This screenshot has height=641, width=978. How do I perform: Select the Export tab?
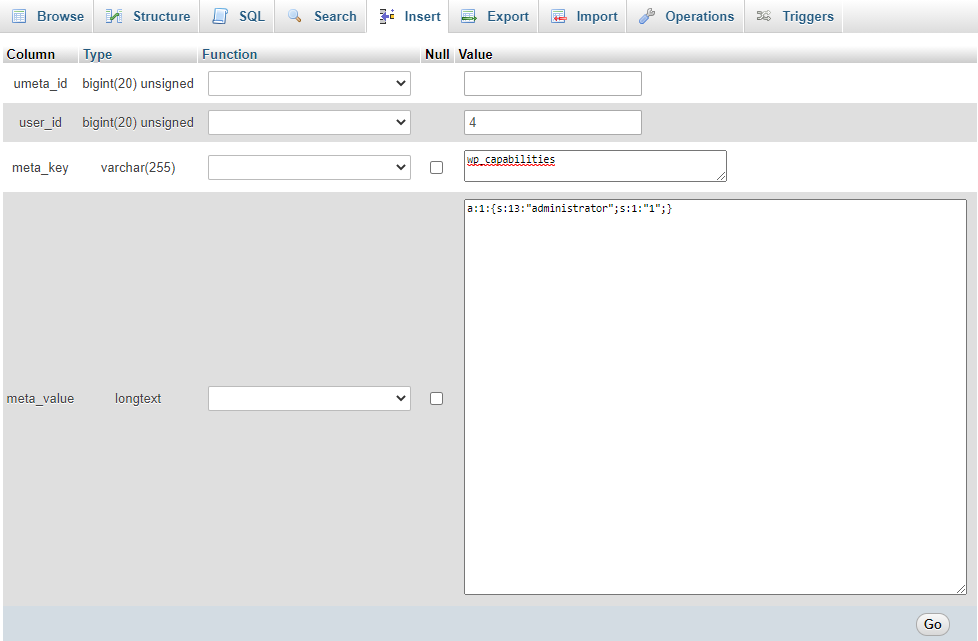(x=494, y=16)
